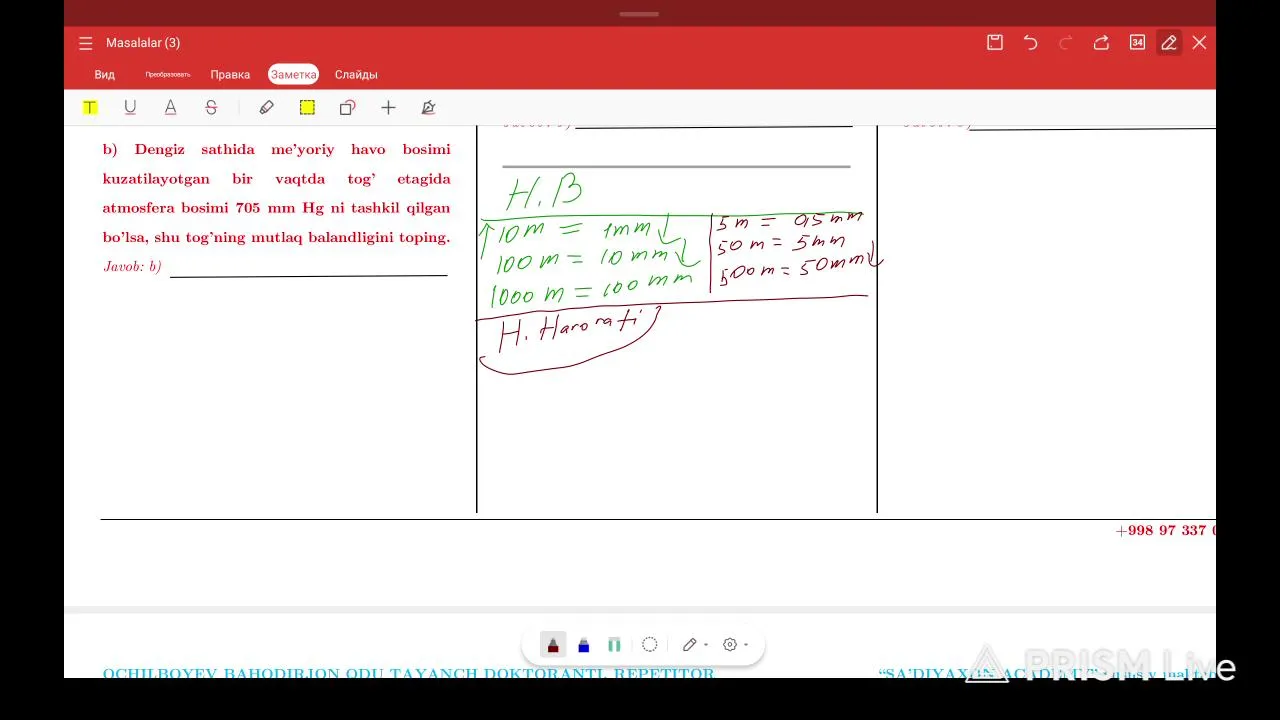
Task: Close the document with the X
Action: pyautogui.click(x=1199, y=42)
